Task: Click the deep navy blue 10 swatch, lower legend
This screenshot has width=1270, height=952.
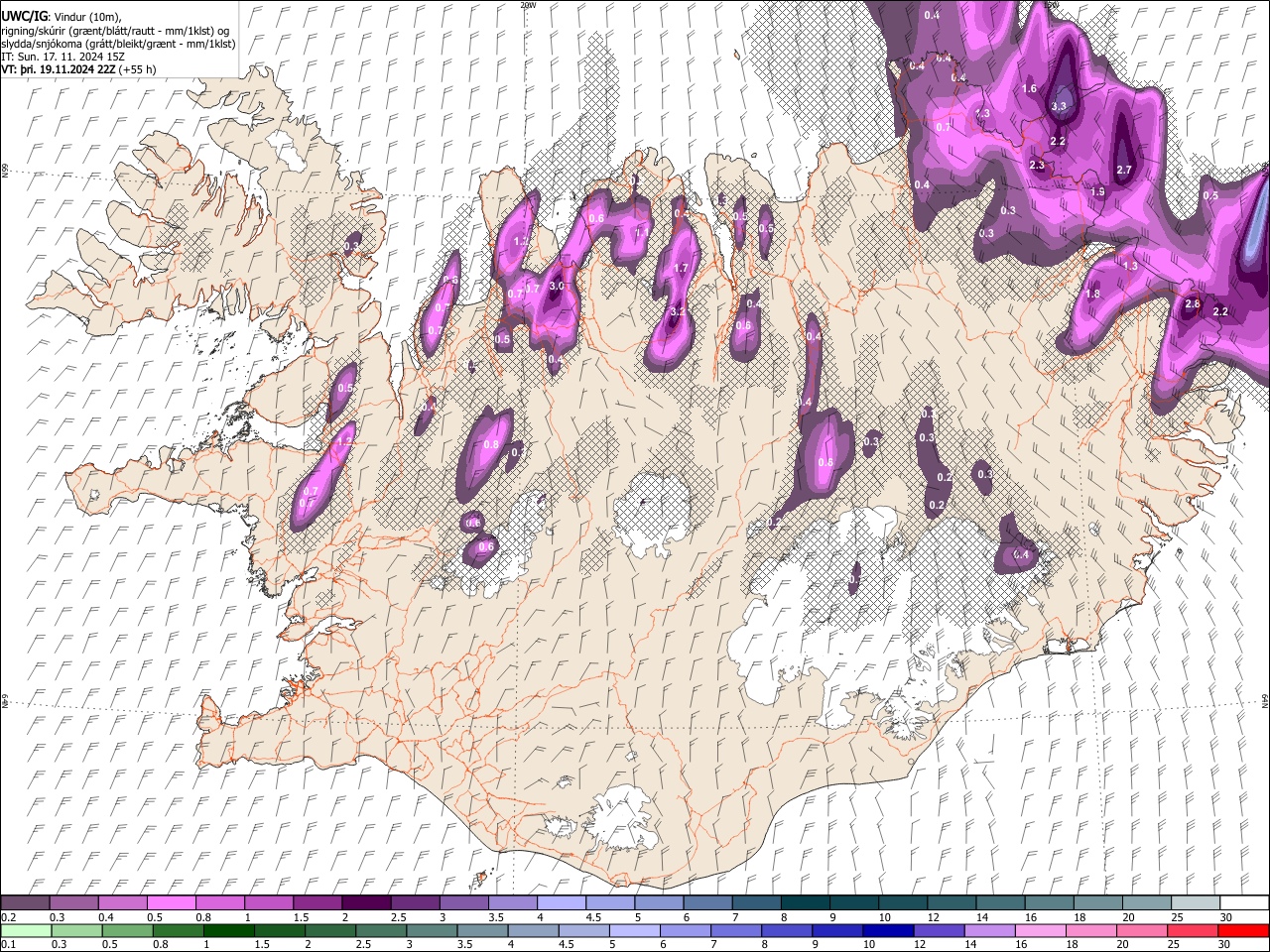Action: click(887, 930)
